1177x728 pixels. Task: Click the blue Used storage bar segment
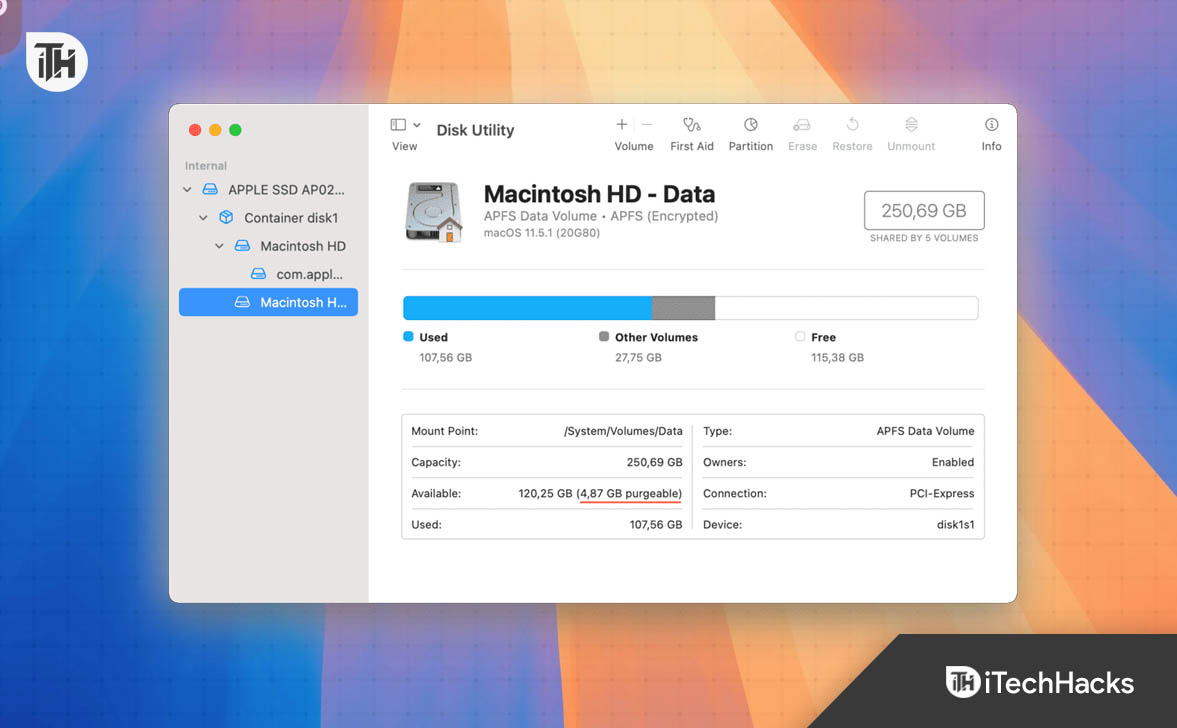[526, 308]
